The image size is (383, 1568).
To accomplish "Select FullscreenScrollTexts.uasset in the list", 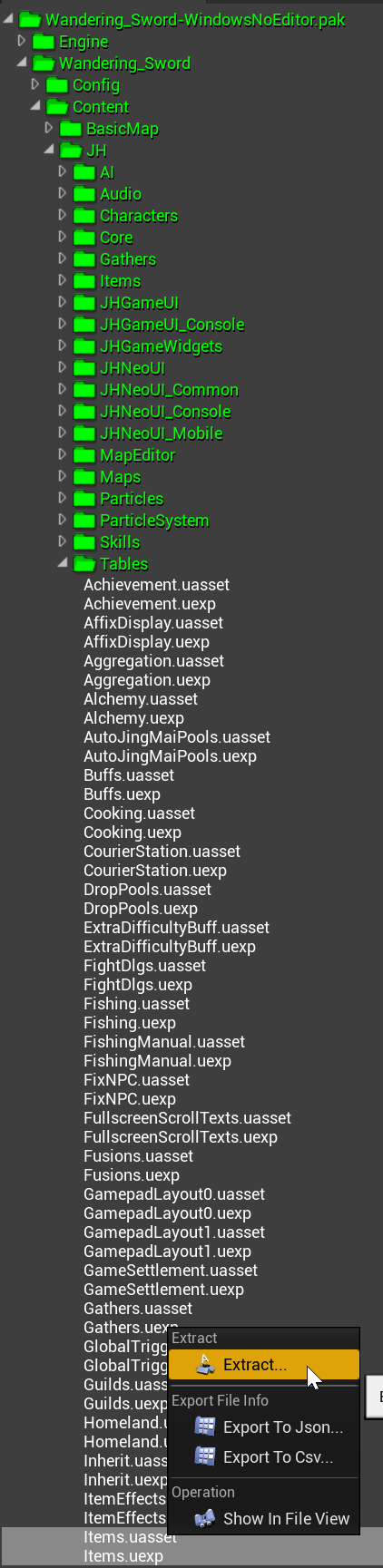I will (187, 1118).
